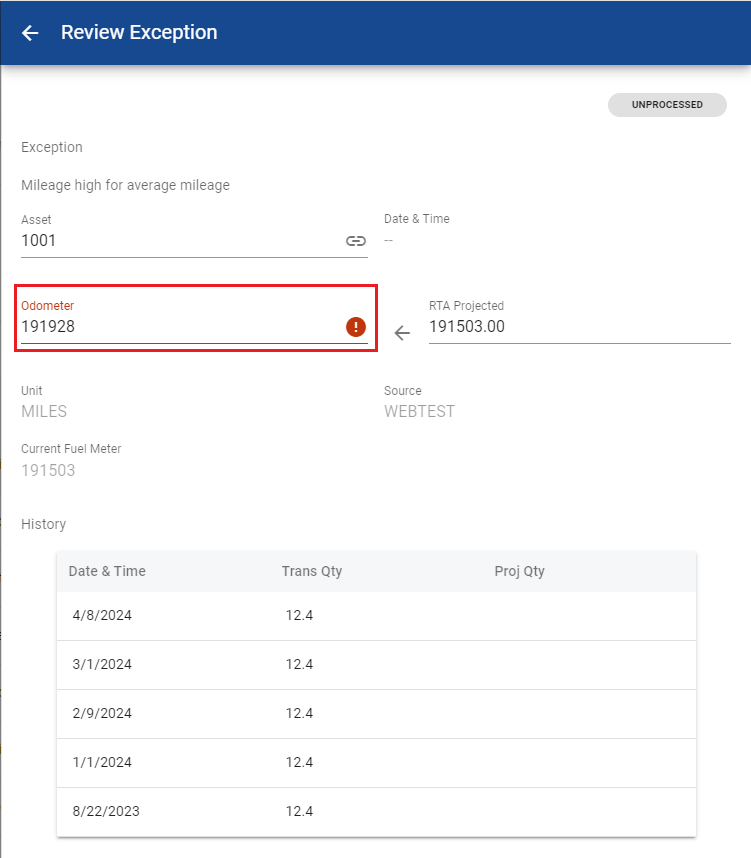Click the Date & Time column header in History
The image size is (751, 858).
click(x=107, y=571)
